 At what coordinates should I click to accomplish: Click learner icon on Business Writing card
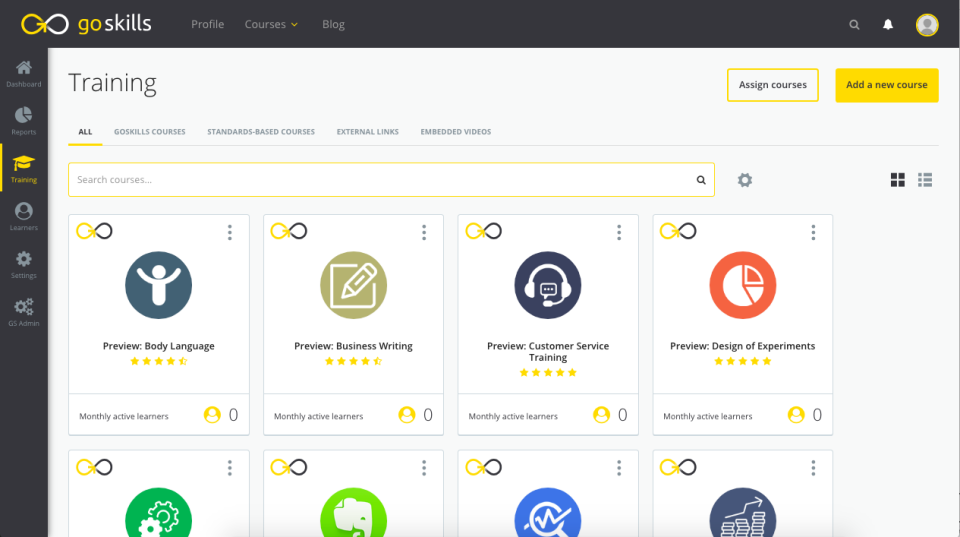pos(407,415)
